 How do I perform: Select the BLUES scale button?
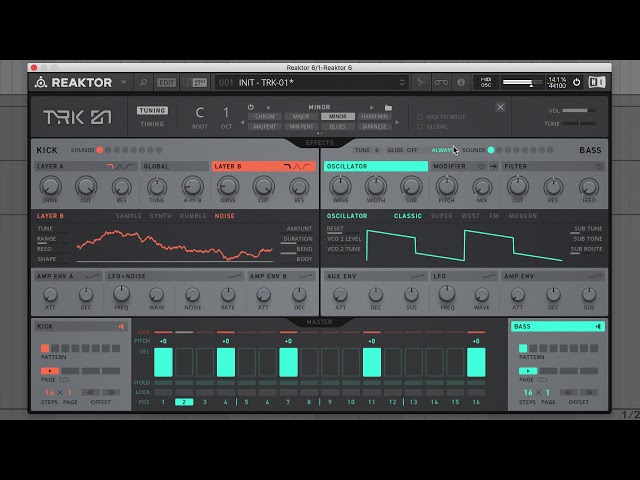[x=338, y=127]
